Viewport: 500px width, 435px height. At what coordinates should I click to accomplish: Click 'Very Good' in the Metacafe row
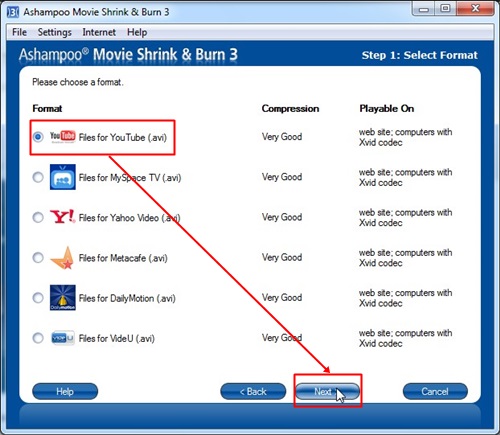tap(282, 257)
